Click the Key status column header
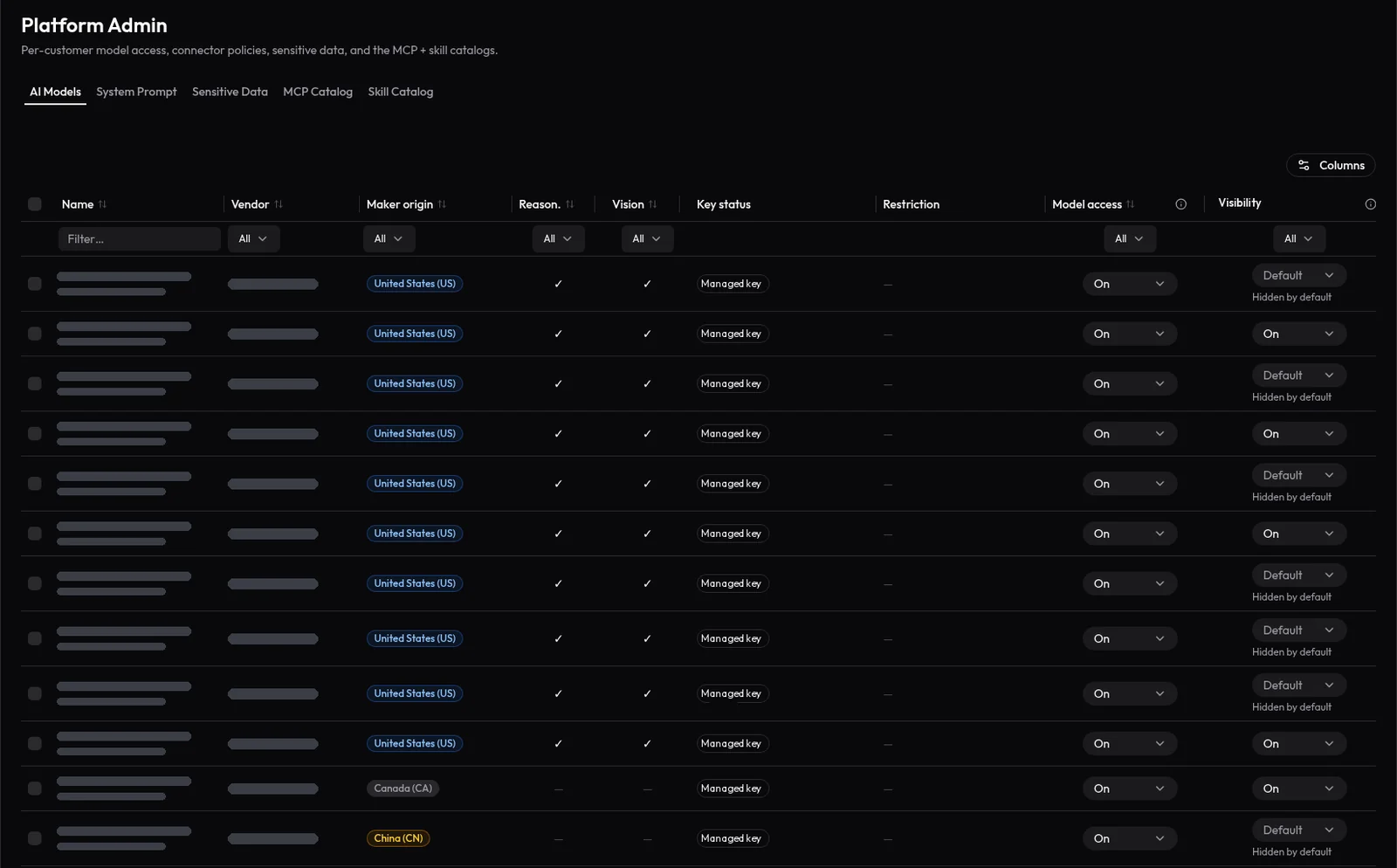Image resolution: width=1397 pixels, height=868 pixels. pyautogui.click(x=724, y=204)
